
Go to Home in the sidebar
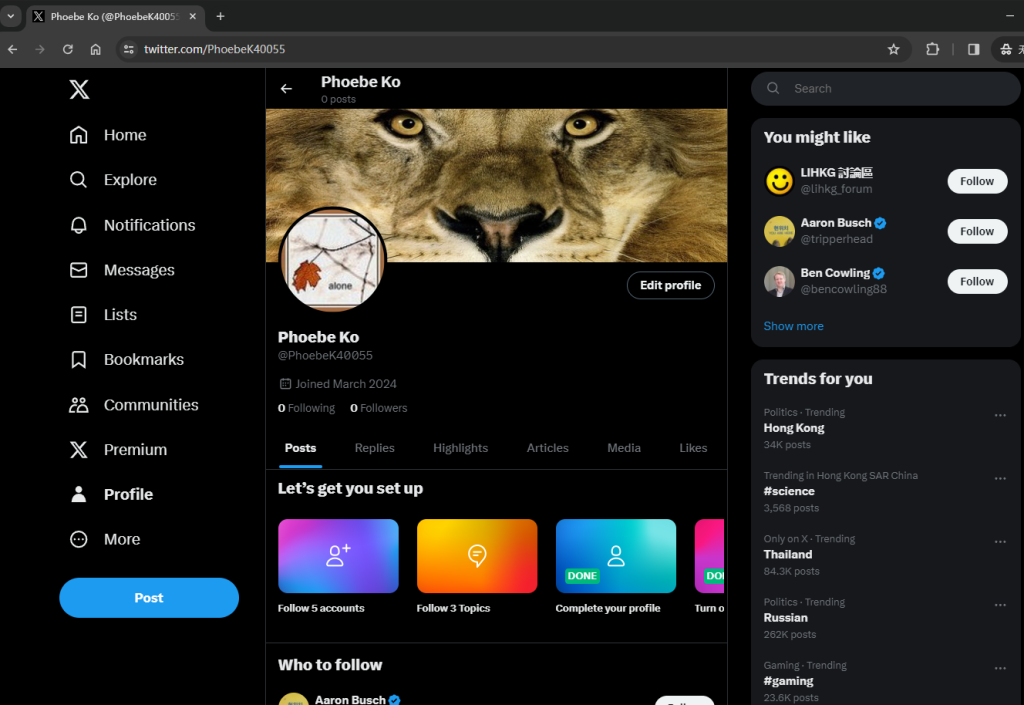pos(108,135)
